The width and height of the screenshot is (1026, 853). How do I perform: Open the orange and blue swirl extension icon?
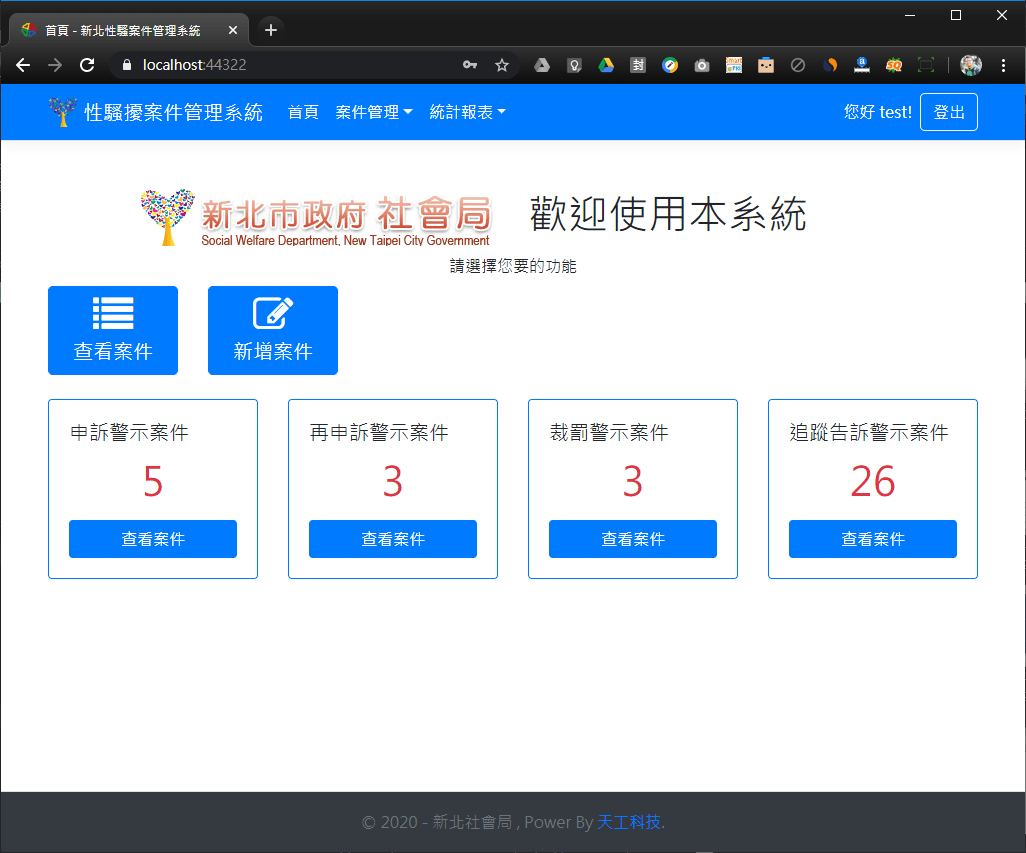tap(830, 65)
